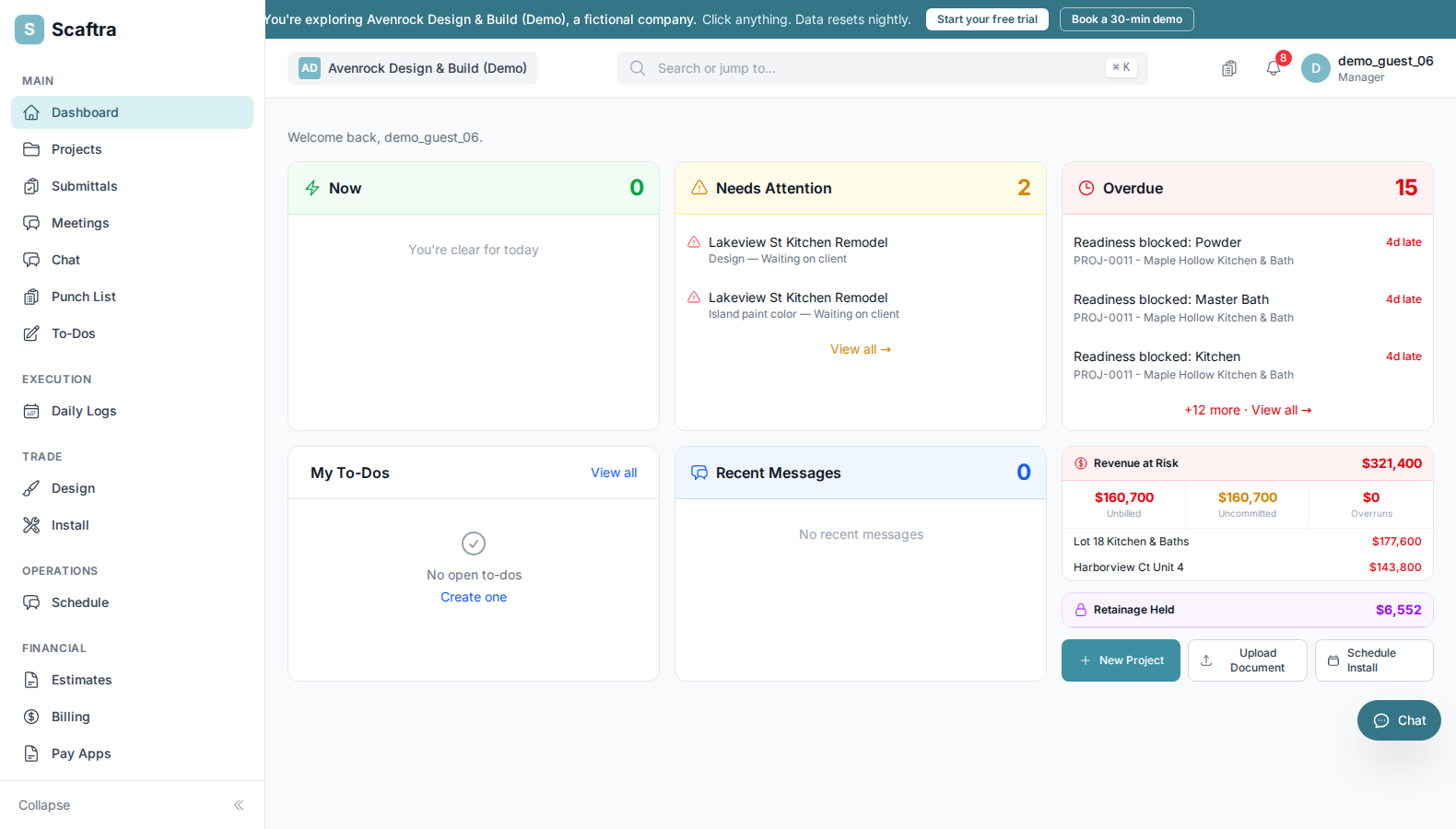This screenshot has height=829, width=1456.
Task: Click the Now lightning bolt icon
Action: 312,188
